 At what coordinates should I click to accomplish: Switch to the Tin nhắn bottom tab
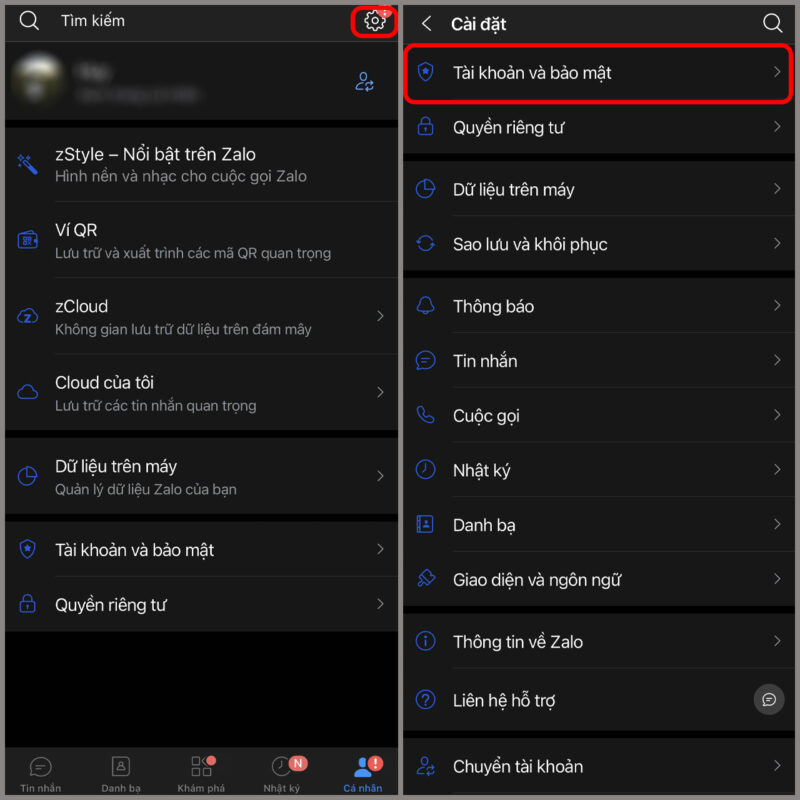click(41, 774)
